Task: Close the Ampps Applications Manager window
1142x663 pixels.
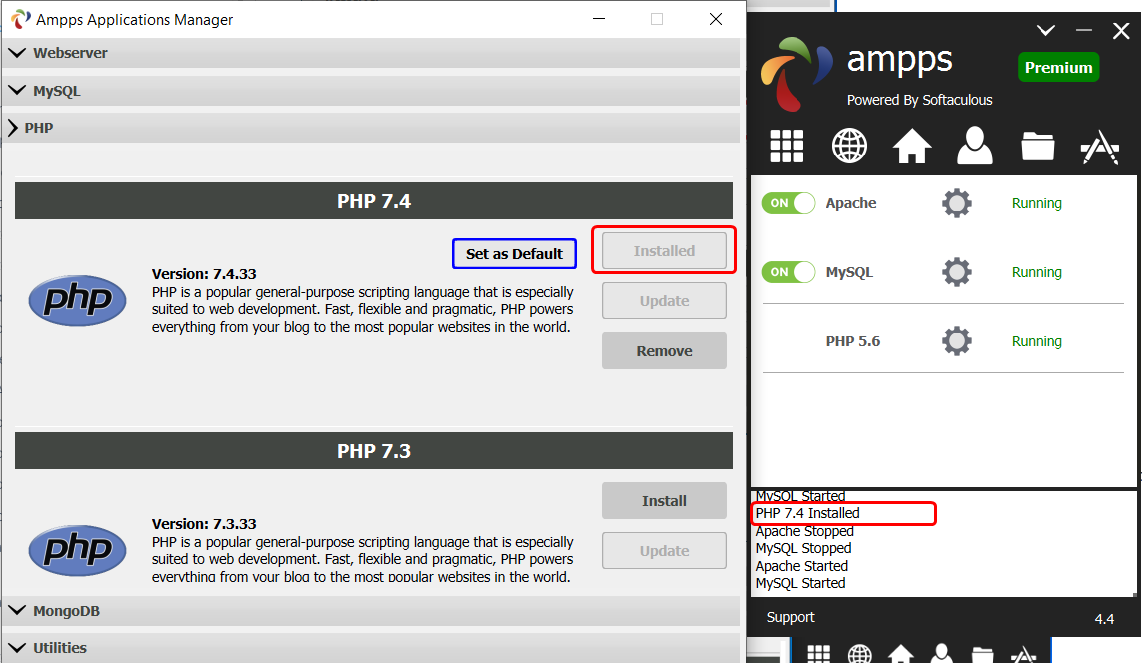Action: 716,19
